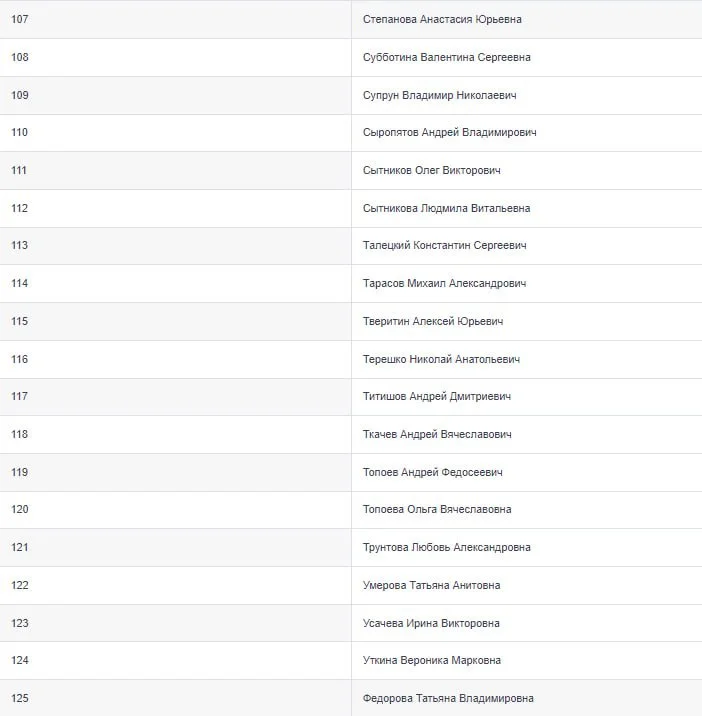
Task: Click on Трунтова Любовь Александровна
Action: [446, 547]
